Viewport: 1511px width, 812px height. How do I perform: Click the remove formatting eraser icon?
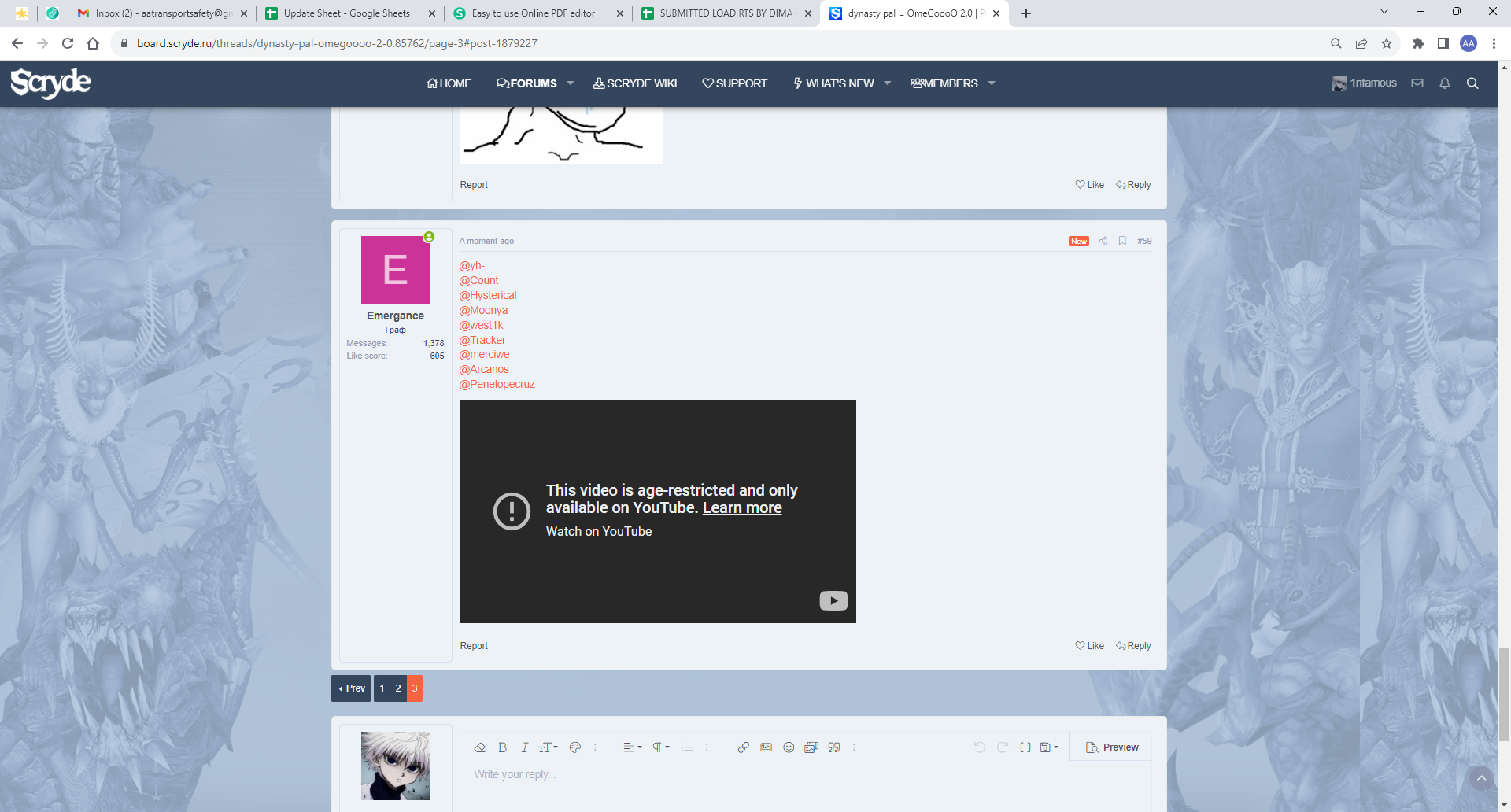[479, 747]
